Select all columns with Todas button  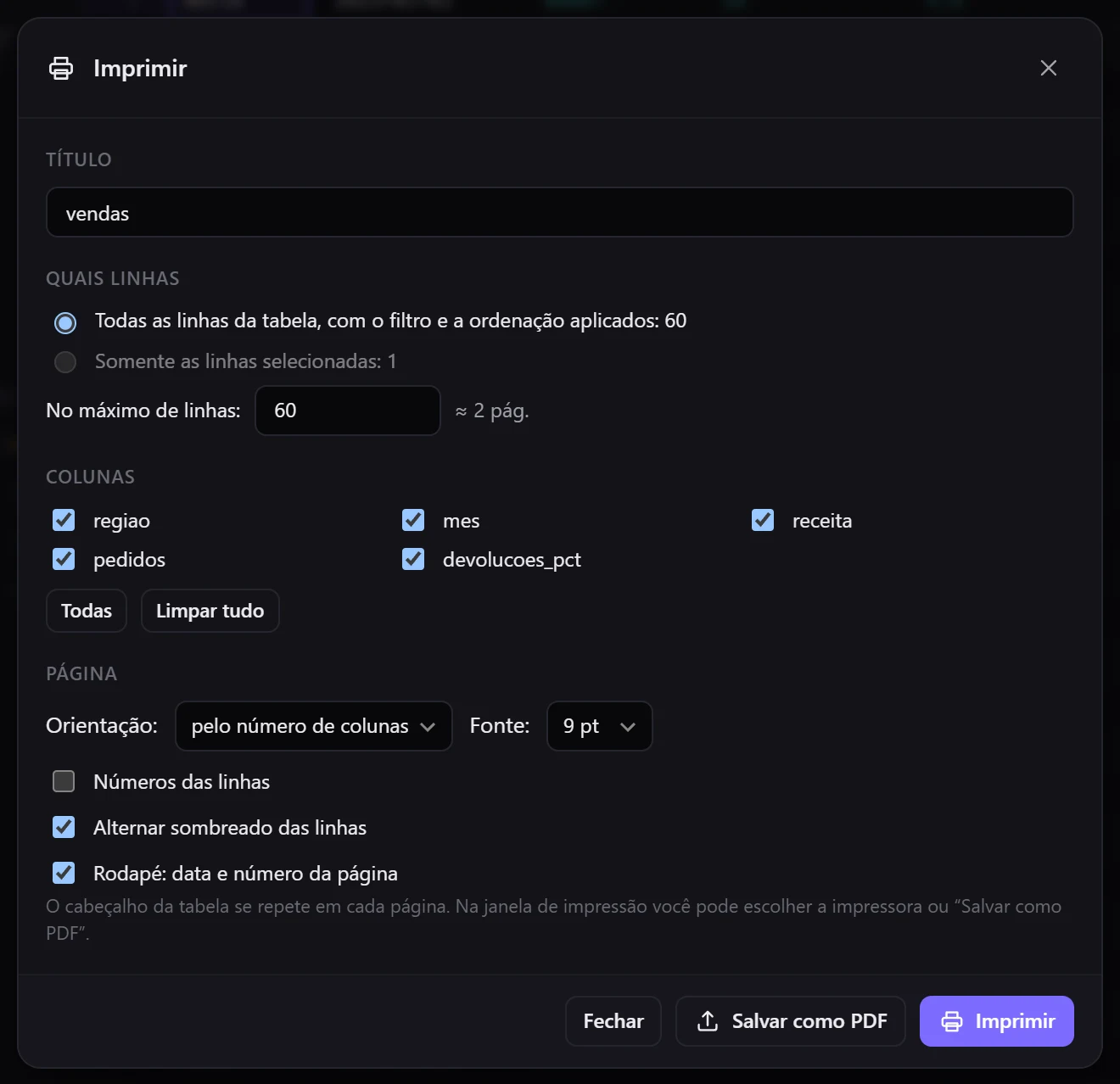tap(87, 611)
